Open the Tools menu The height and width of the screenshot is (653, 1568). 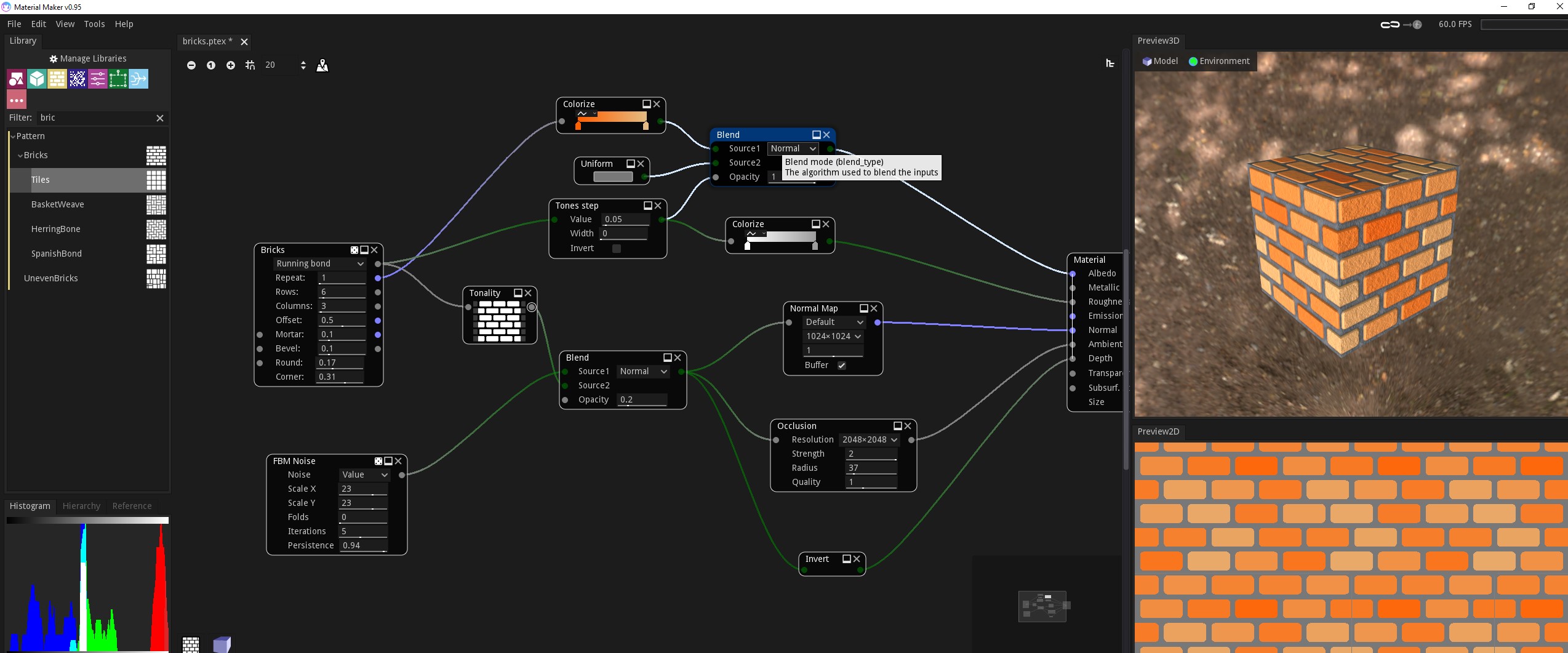pos(94,24)
